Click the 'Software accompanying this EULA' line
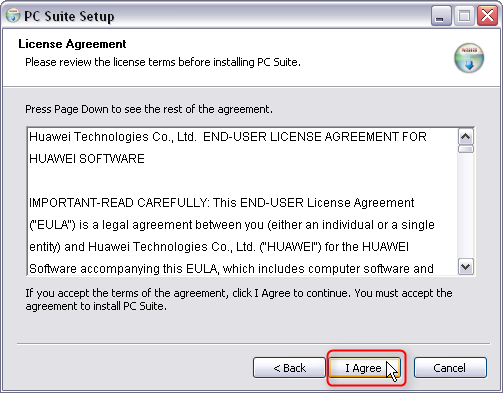 click(231, 269)
